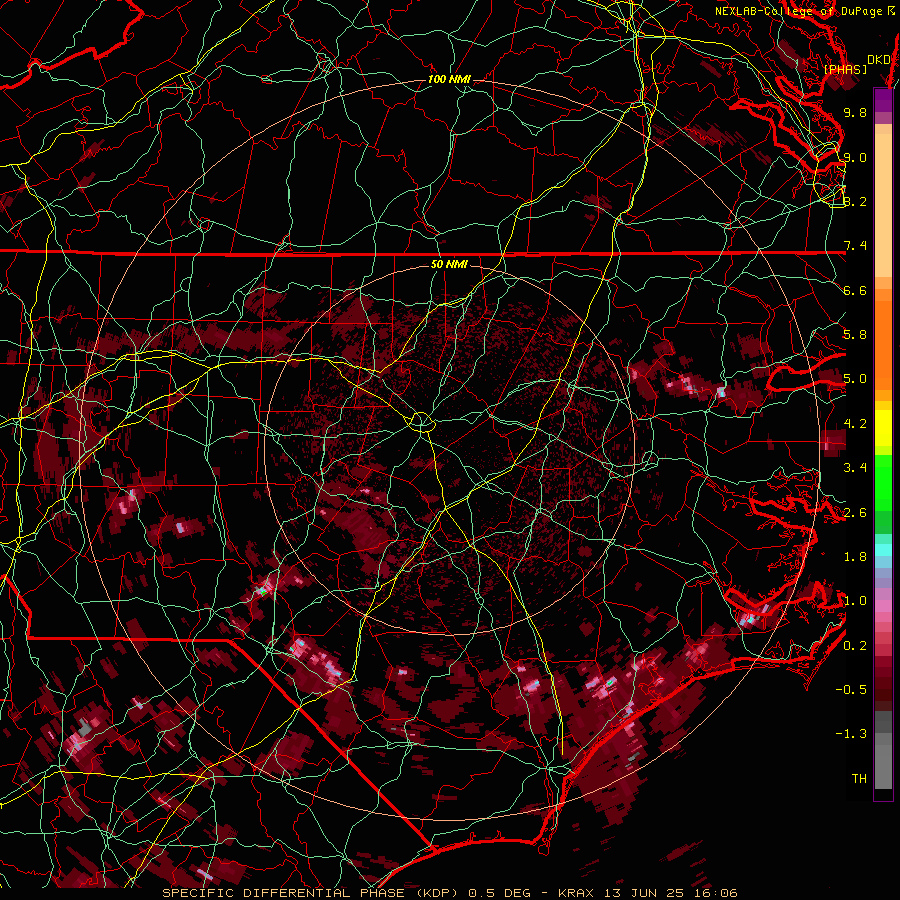Screen dimensions: 900x900
Task: Click the 'KRAX' station ID in the caption
Action: click(577, 893)
